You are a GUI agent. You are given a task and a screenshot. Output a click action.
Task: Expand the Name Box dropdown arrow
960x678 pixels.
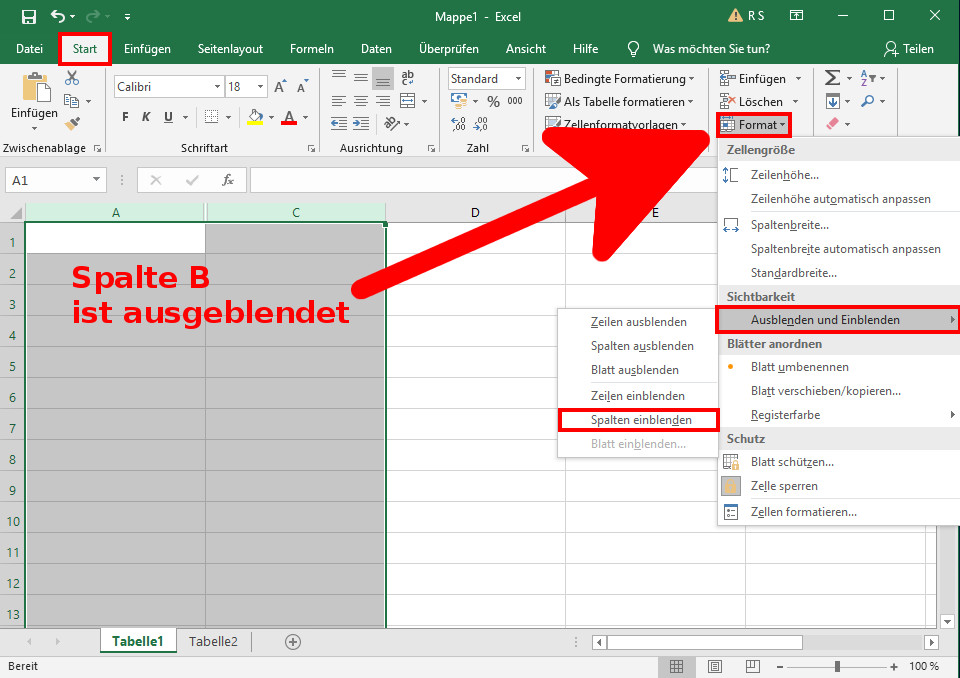tap(97, 181)
